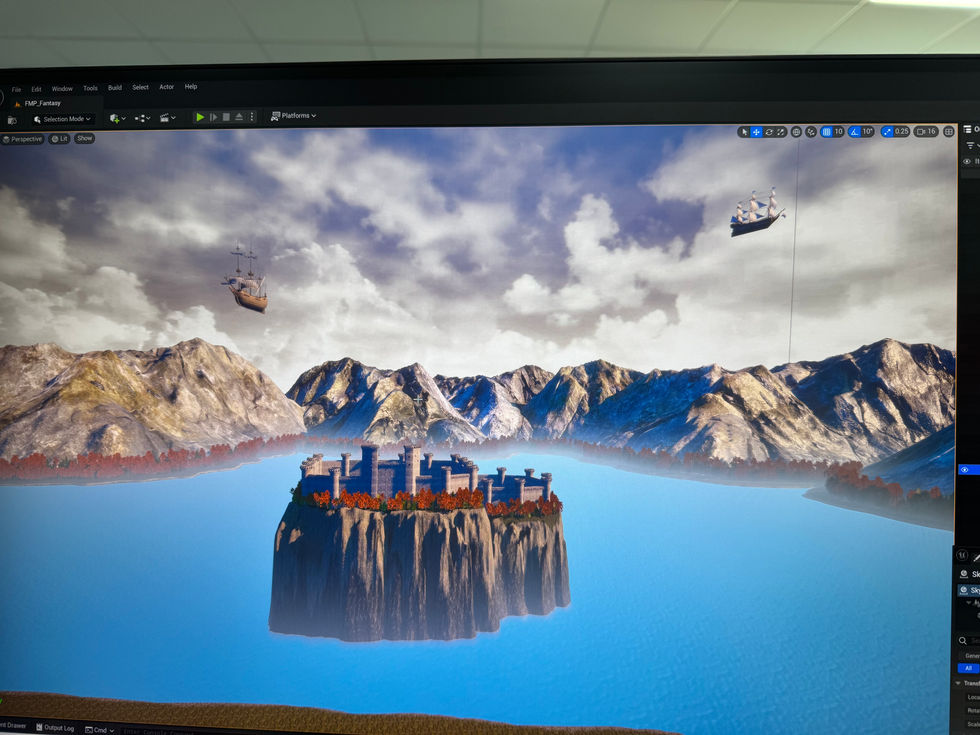Open the Build menu

point(115,88)
